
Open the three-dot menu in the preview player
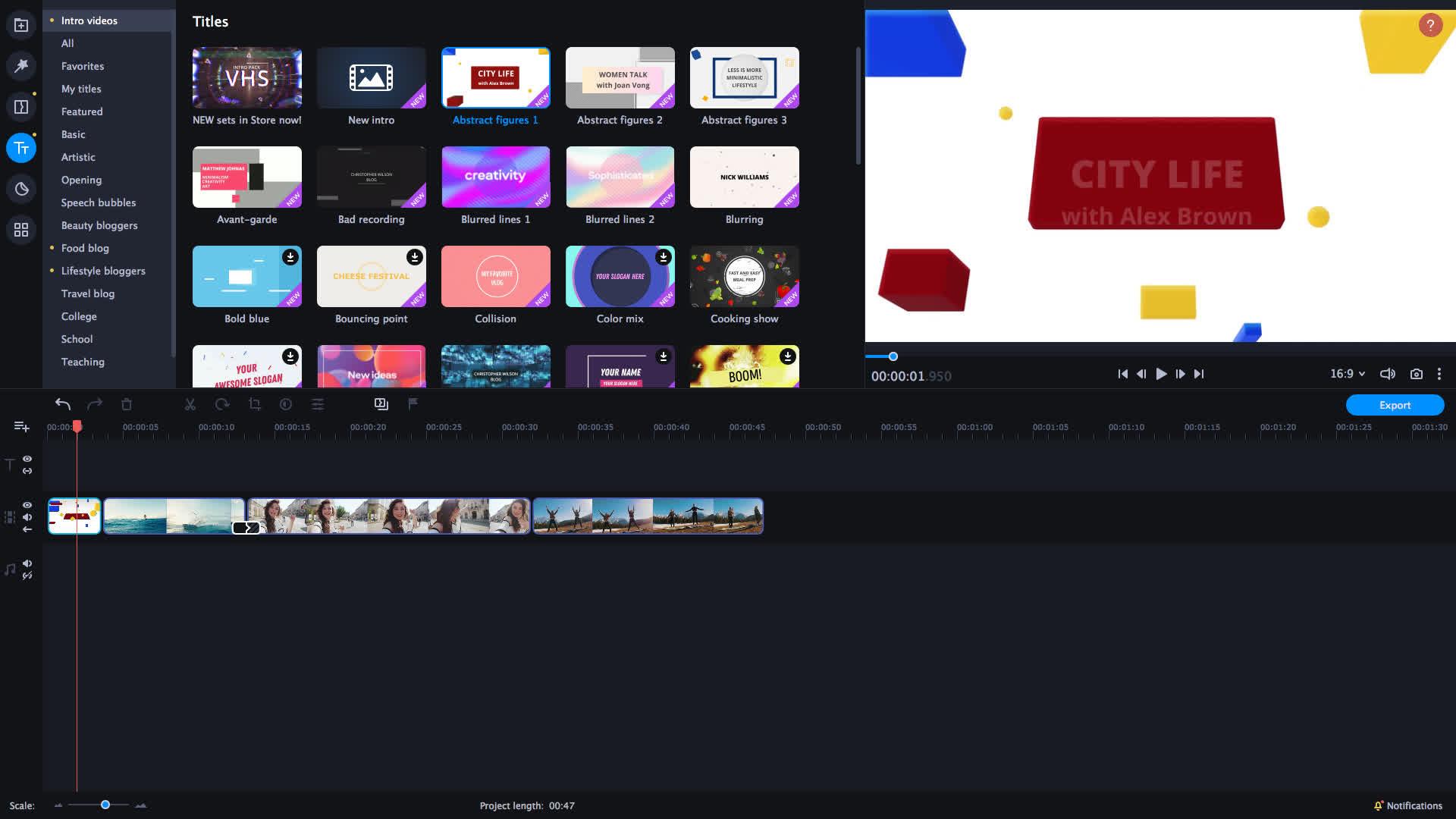click(1439, 373)
